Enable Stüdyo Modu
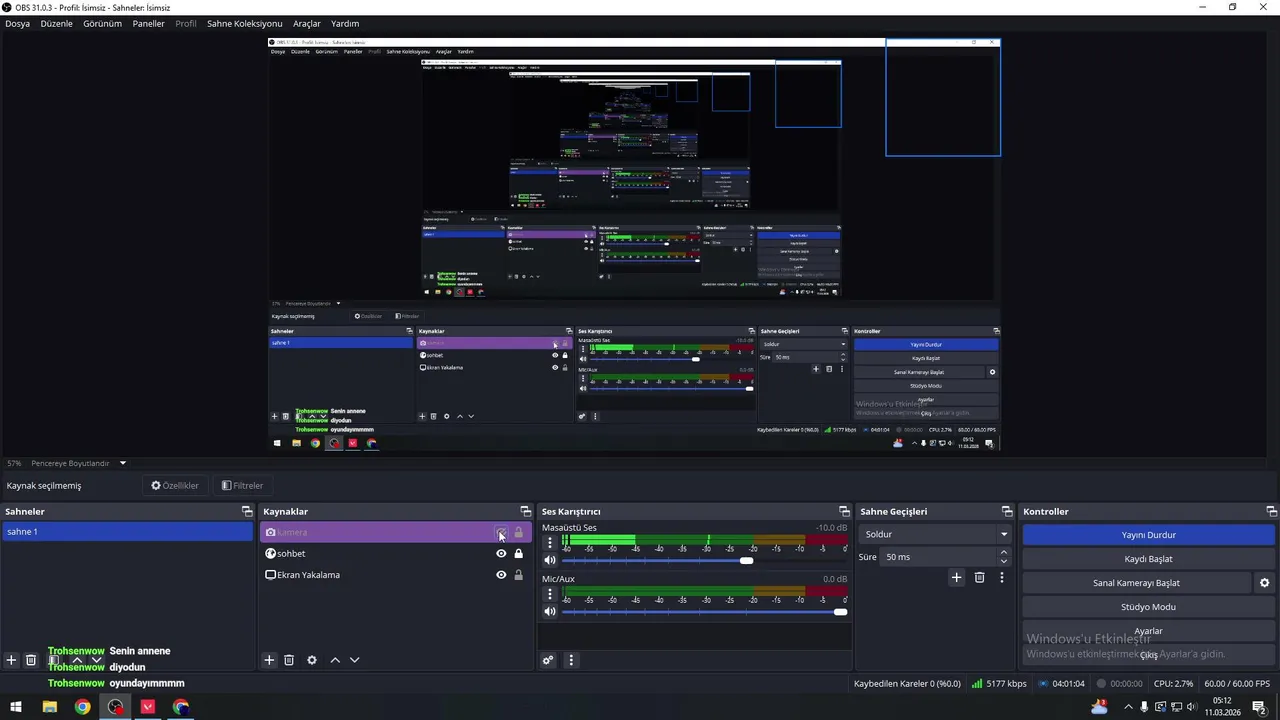1280x720 pixels. (x=1148, y=607)
